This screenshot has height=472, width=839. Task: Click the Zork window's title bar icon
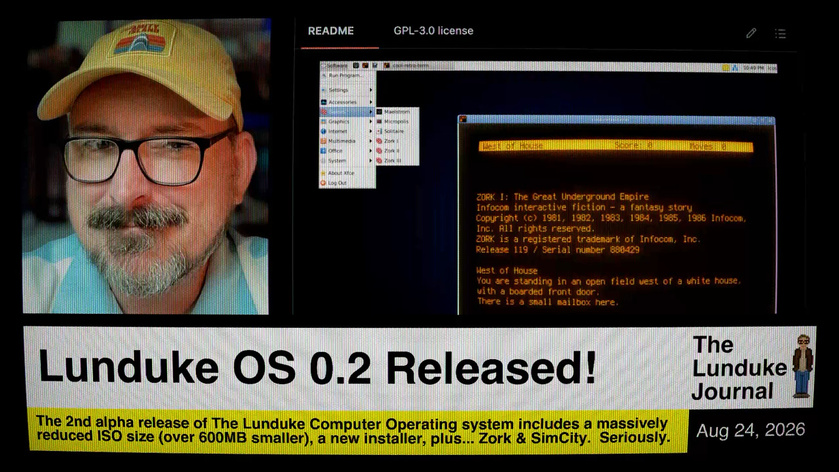[x=463, y=119]
